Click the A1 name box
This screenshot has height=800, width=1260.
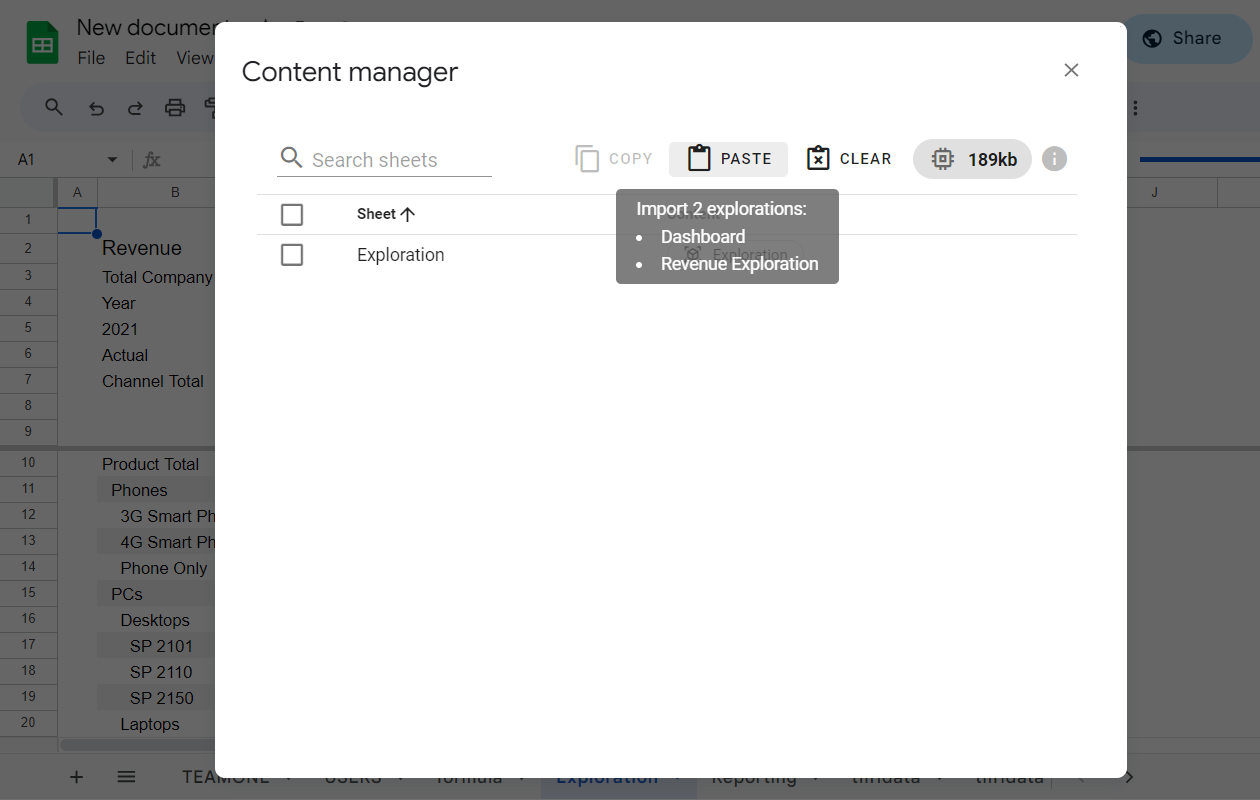[58, 160]
